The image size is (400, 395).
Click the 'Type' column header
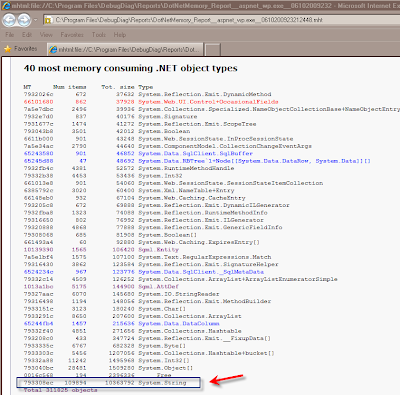pyautogui.click(x=146, y=87)
